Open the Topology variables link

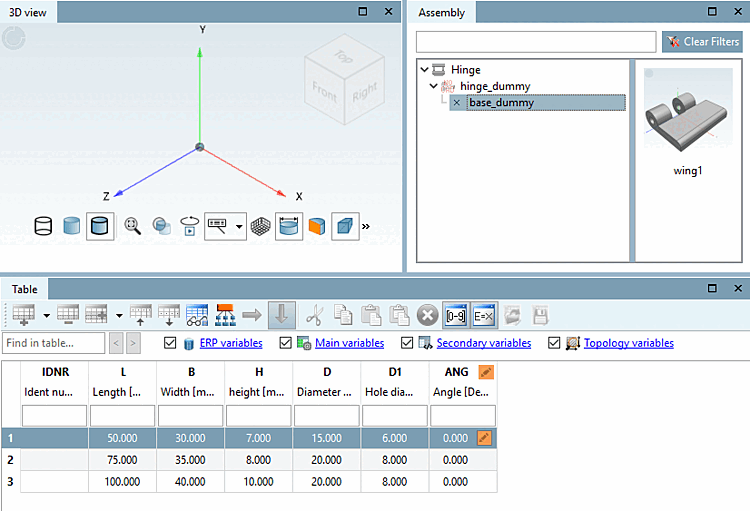click(629, 343)
